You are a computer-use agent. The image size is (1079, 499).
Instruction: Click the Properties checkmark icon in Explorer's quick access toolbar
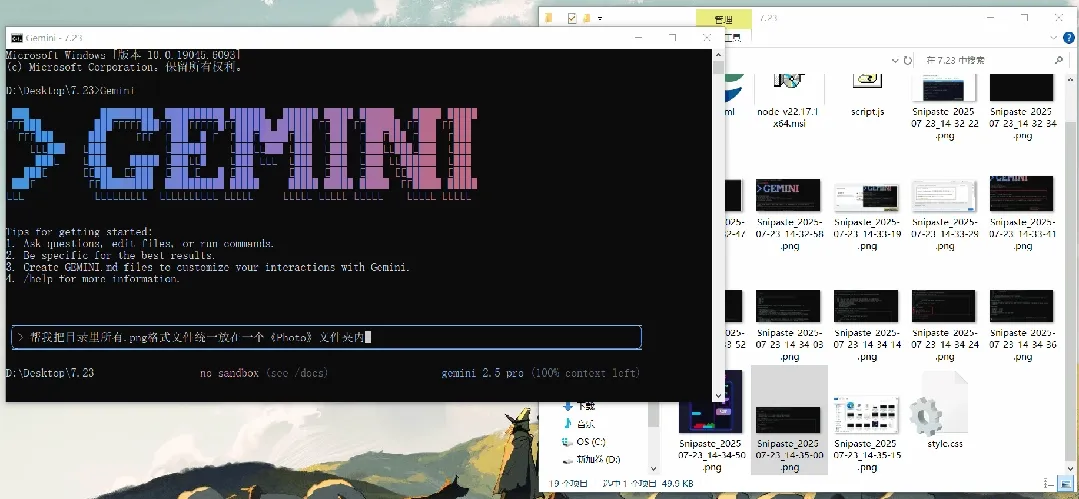click(572, 18)
